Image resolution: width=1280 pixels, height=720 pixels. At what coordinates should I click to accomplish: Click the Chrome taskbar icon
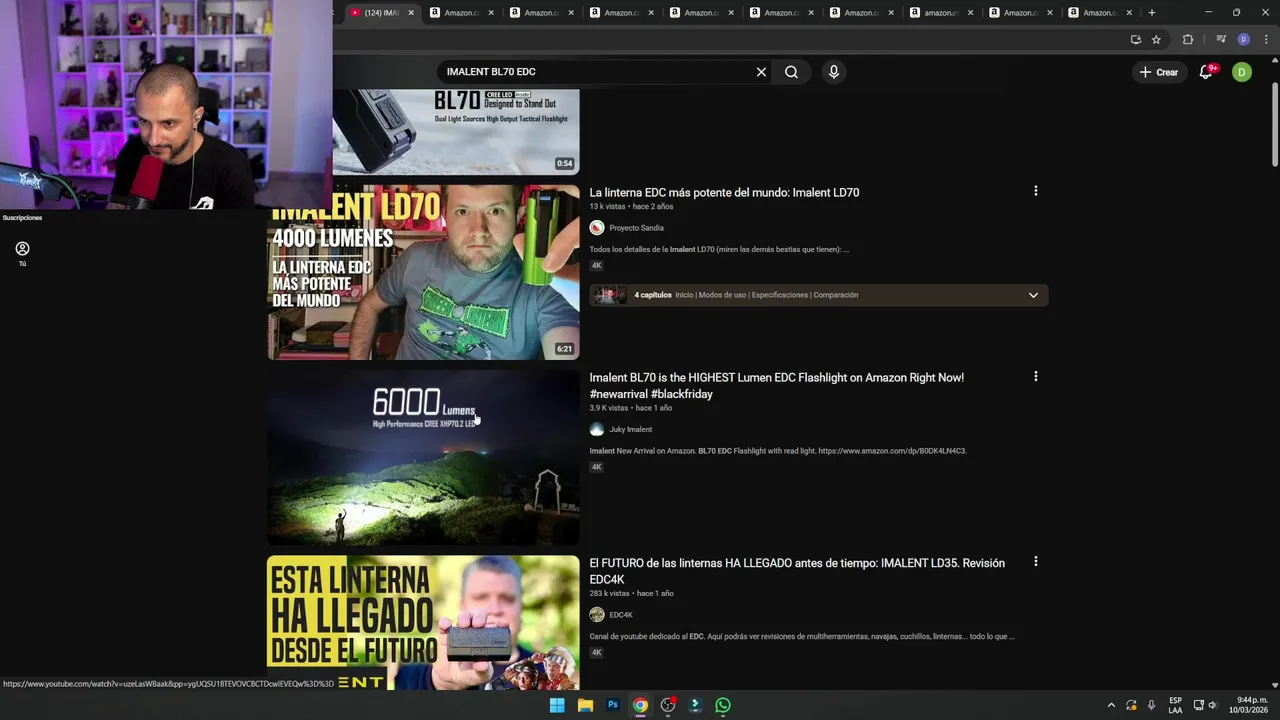pyautogui.click(x=640, y=705)
